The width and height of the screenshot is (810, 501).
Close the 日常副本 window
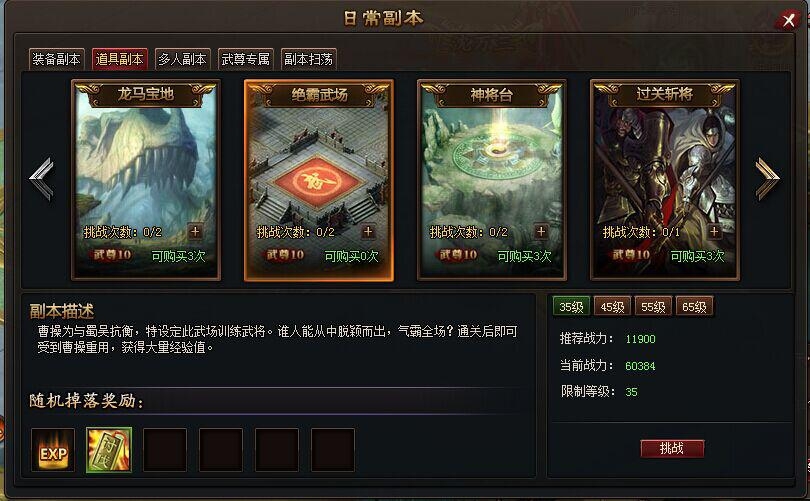click(788, 20)
